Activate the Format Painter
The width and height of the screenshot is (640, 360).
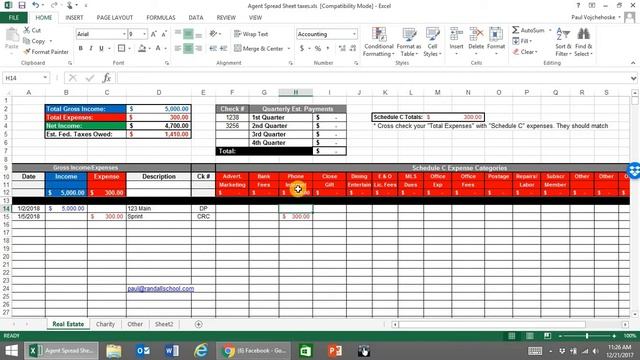(x=46, y=52)
